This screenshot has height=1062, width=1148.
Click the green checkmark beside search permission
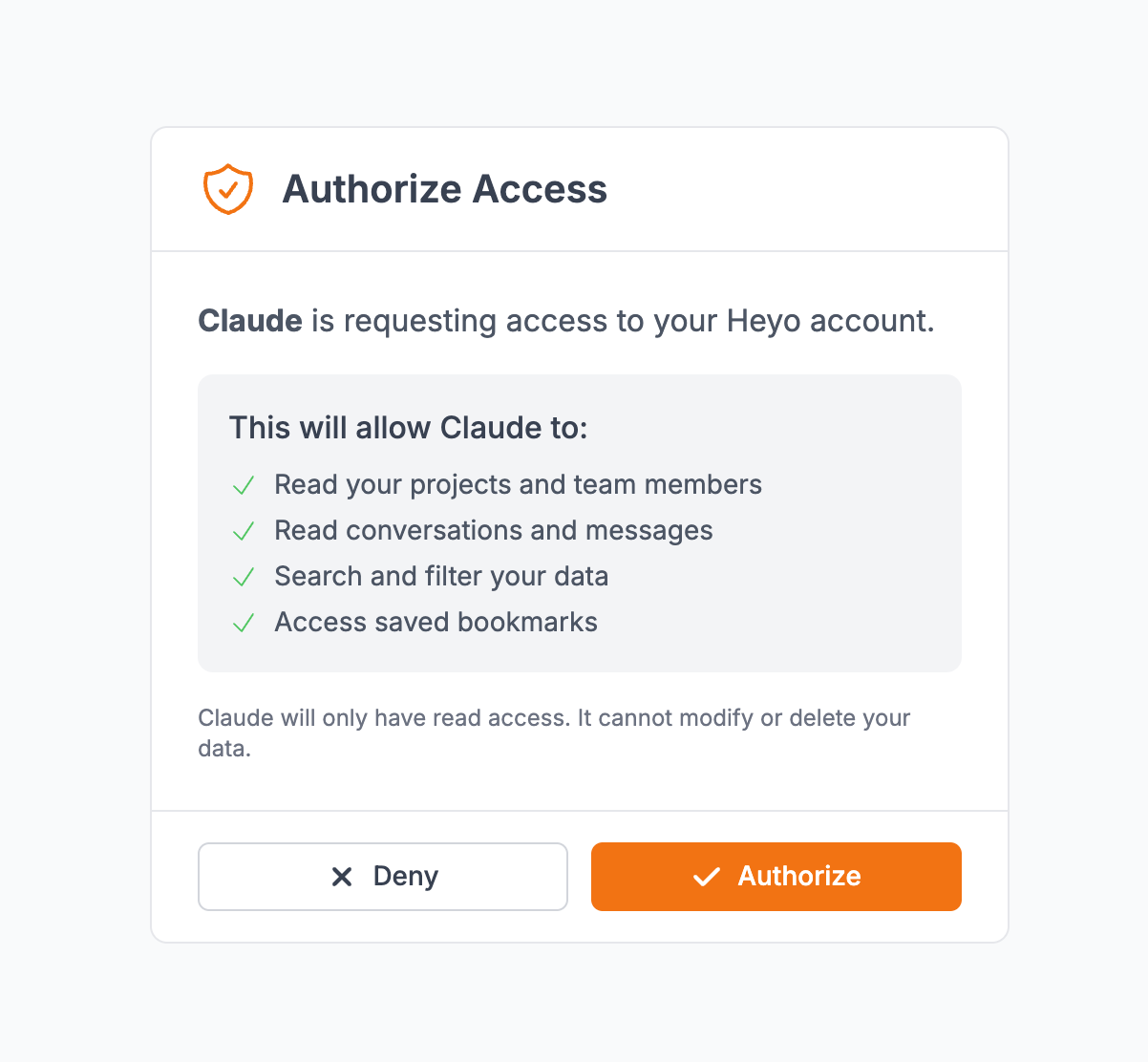pos(243,576)
